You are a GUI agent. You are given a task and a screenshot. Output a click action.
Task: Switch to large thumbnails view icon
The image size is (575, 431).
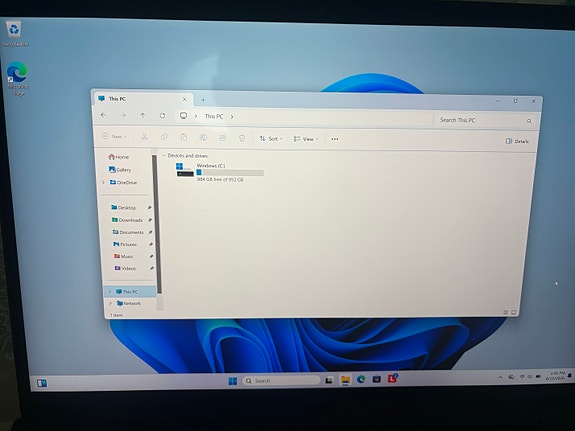514,312
